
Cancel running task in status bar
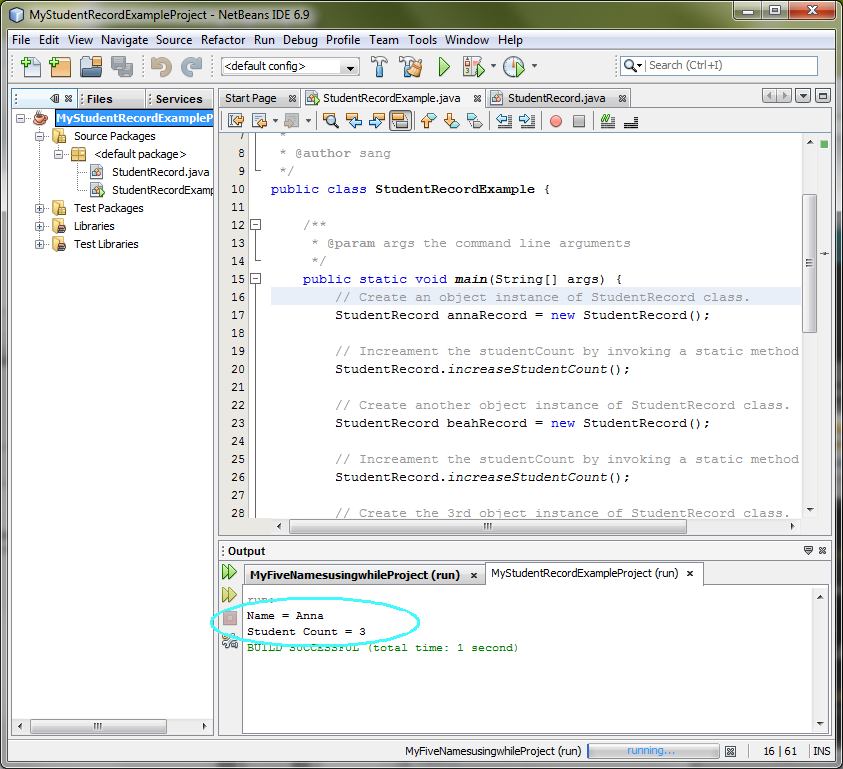730,751
